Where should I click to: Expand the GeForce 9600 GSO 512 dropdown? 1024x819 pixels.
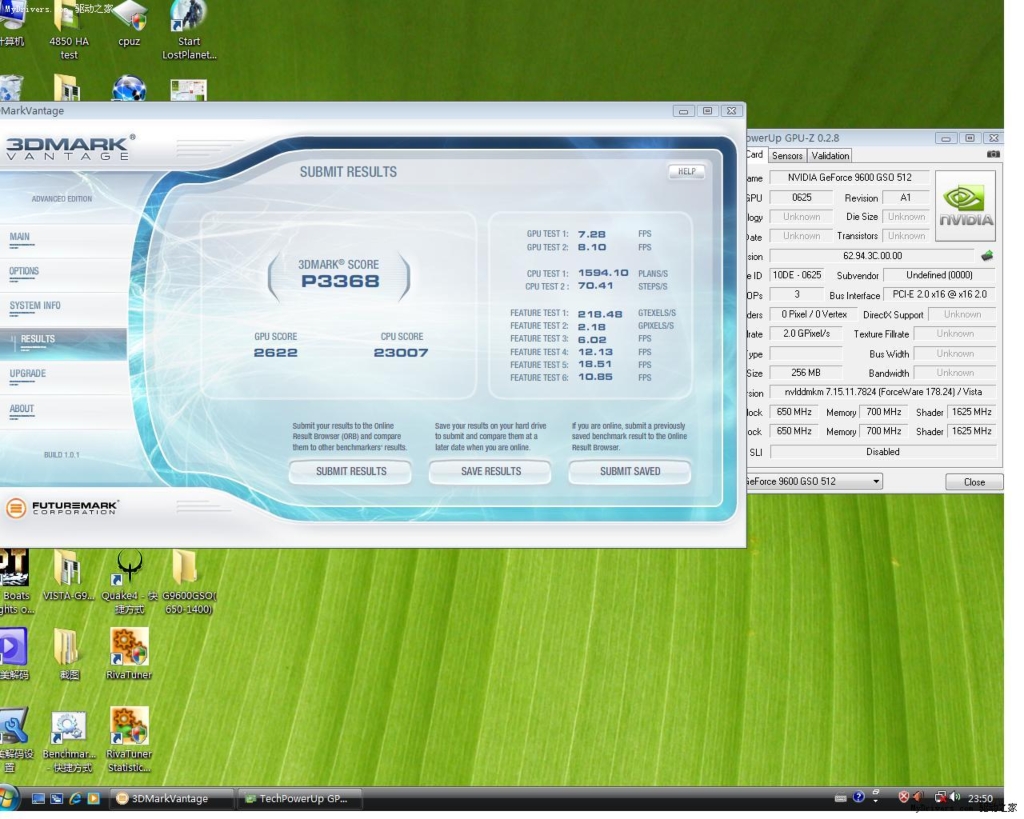[x=876, y=481]
